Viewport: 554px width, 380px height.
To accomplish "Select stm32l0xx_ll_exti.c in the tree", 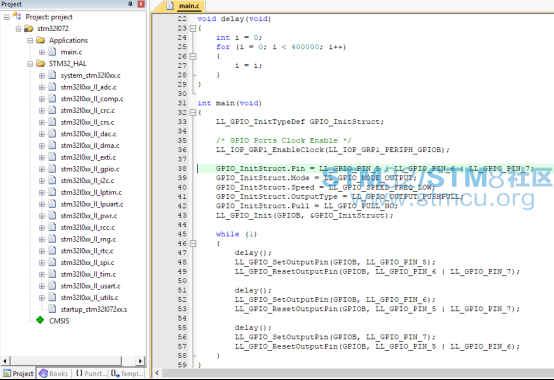I will click(x=88, y=157).
